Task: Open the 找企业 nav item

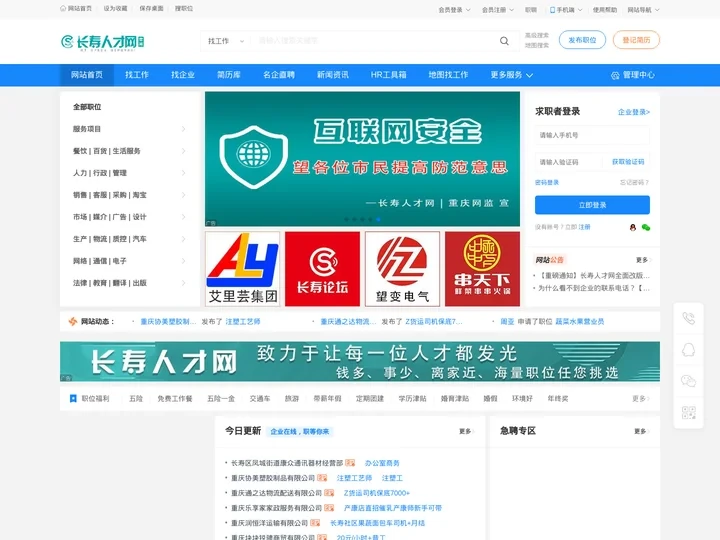Action: (183, 75)
